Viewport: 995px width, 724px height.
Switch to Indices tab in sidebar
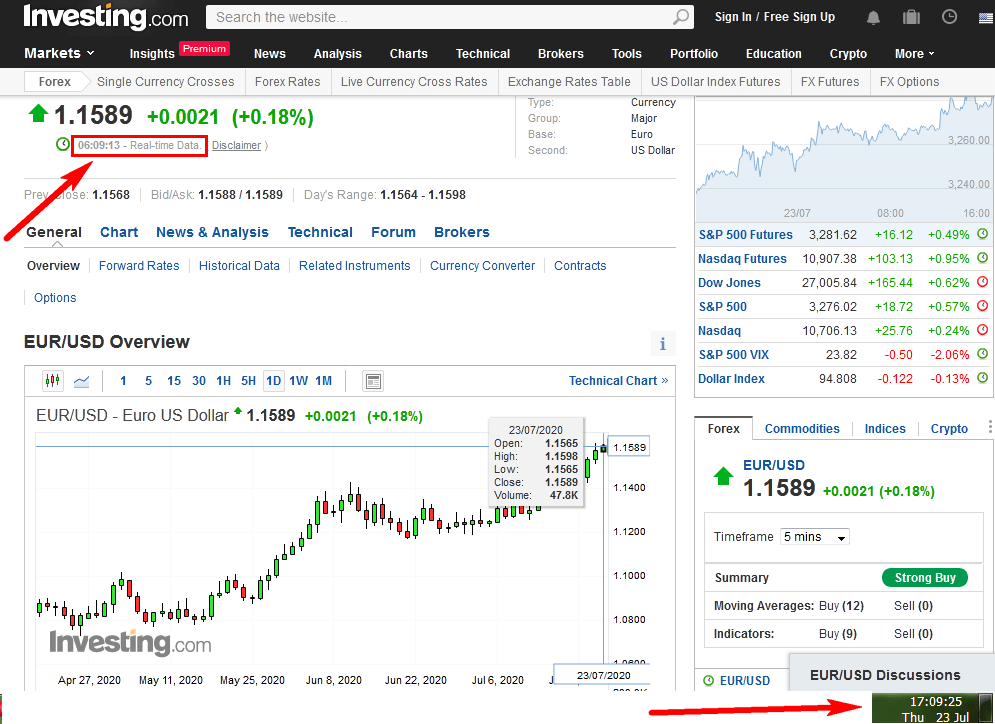[x=885, y=428]
